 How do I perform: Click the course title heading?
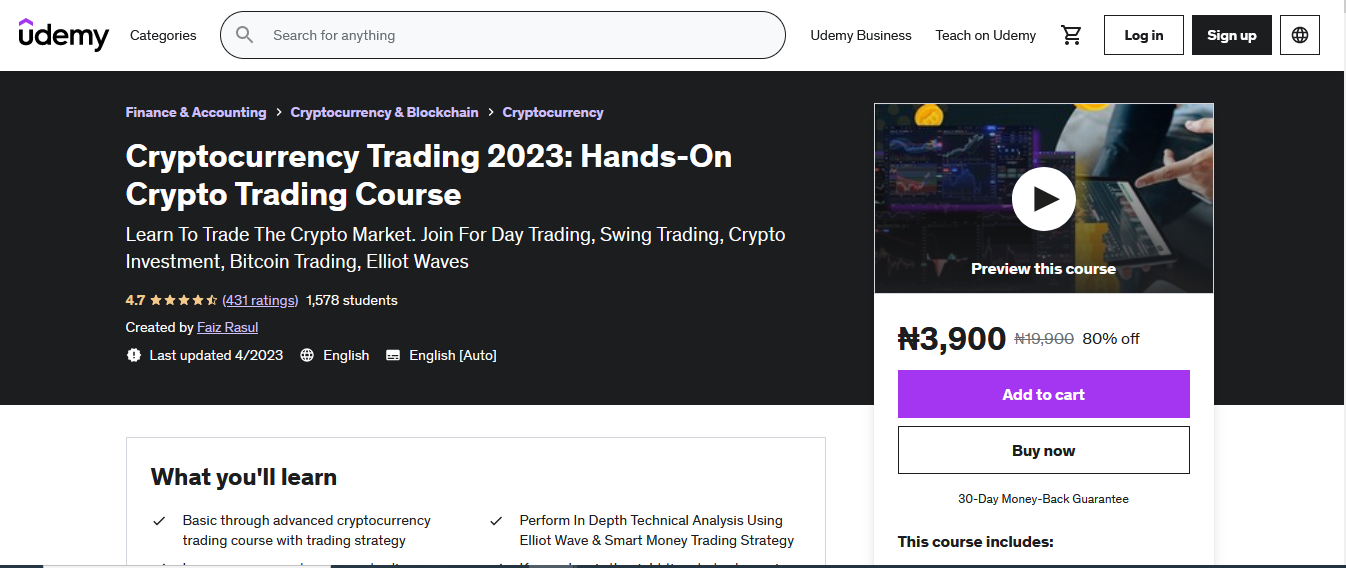coord(429,175)
